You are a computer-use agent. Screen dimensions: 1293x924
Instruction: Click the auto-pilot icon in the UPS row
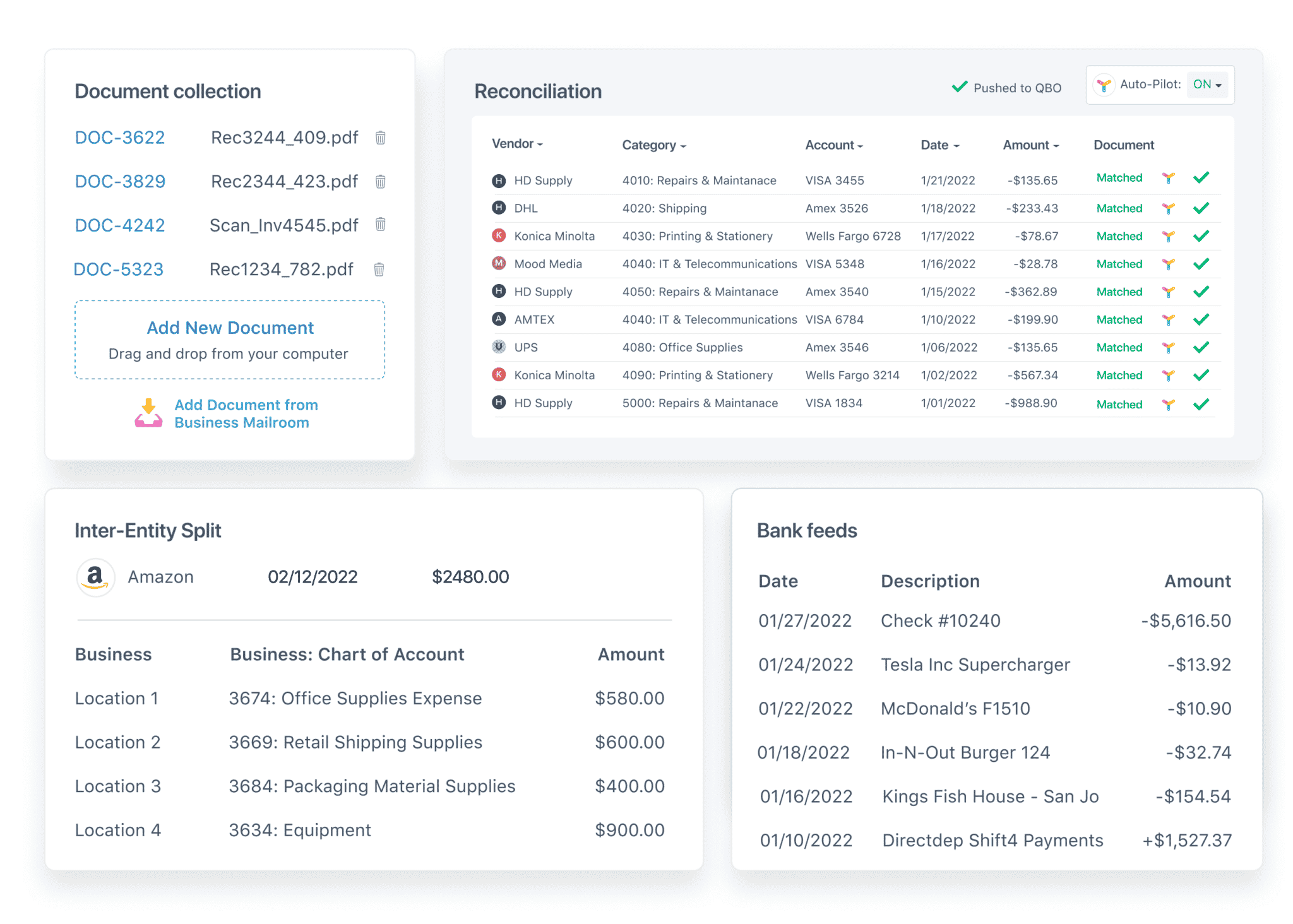(1169, 348)
